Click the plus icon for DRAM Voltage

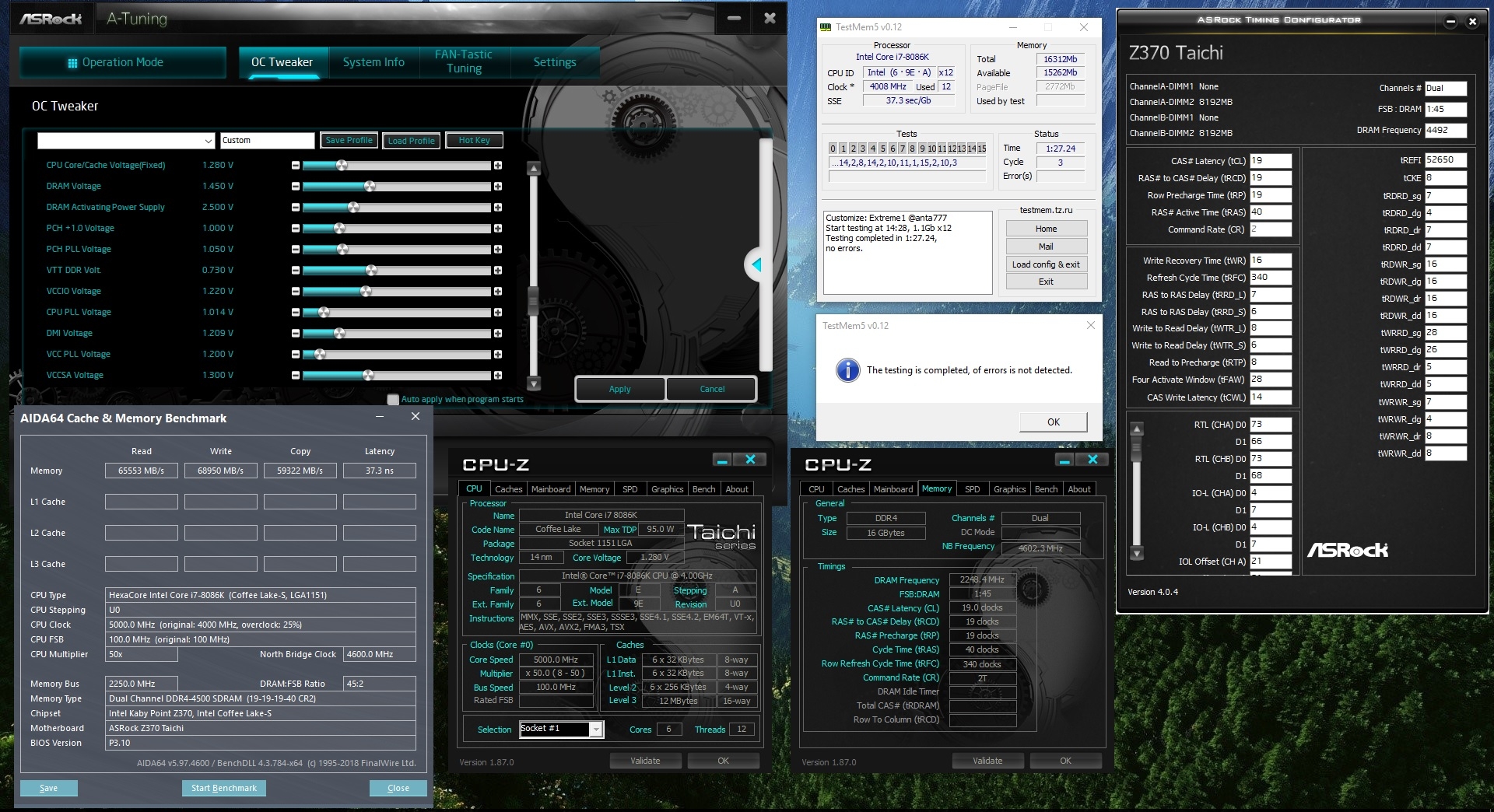(x=498, y=187)
